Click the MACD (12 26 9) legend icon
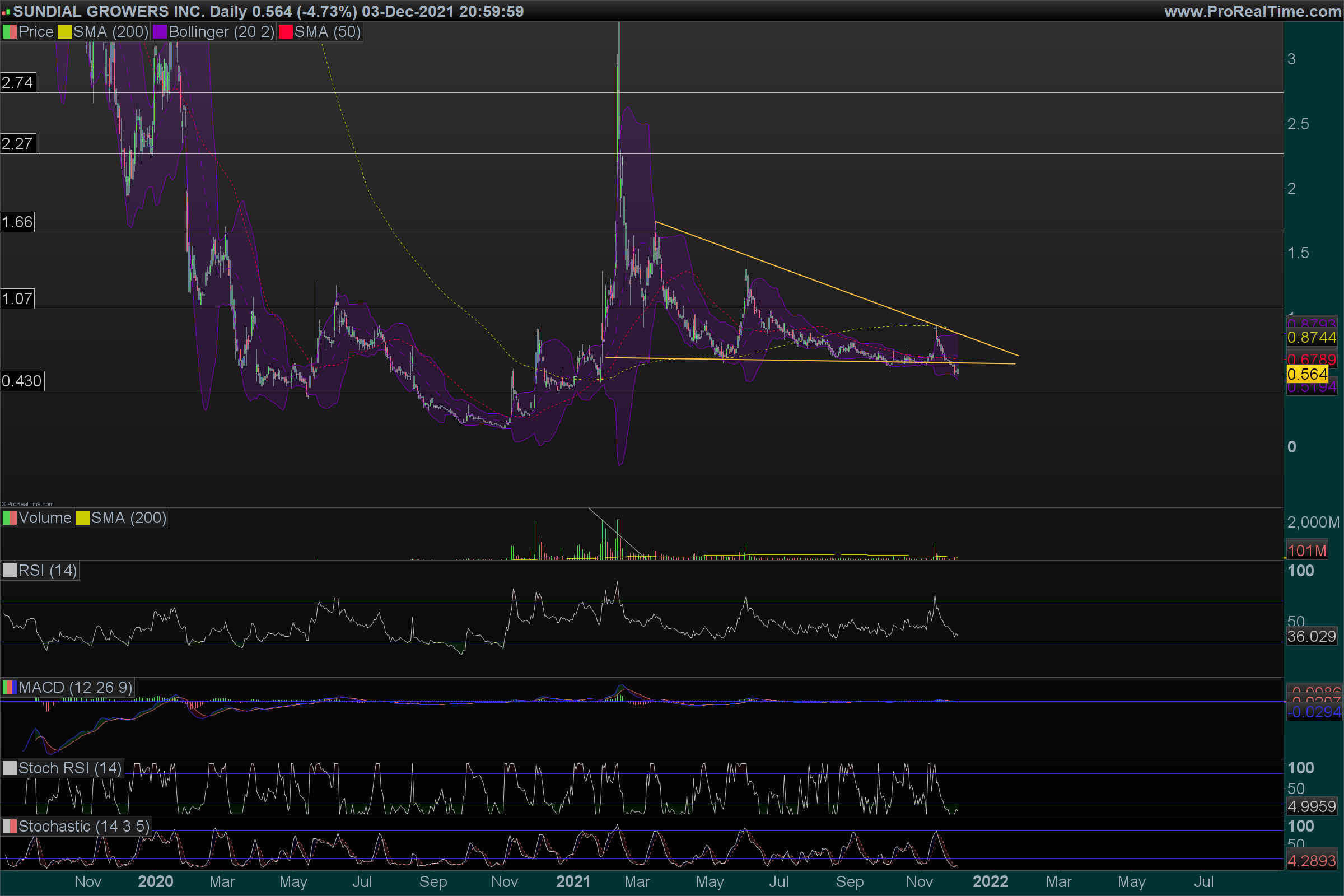The image size is (1344, 896). click(10, 687)
